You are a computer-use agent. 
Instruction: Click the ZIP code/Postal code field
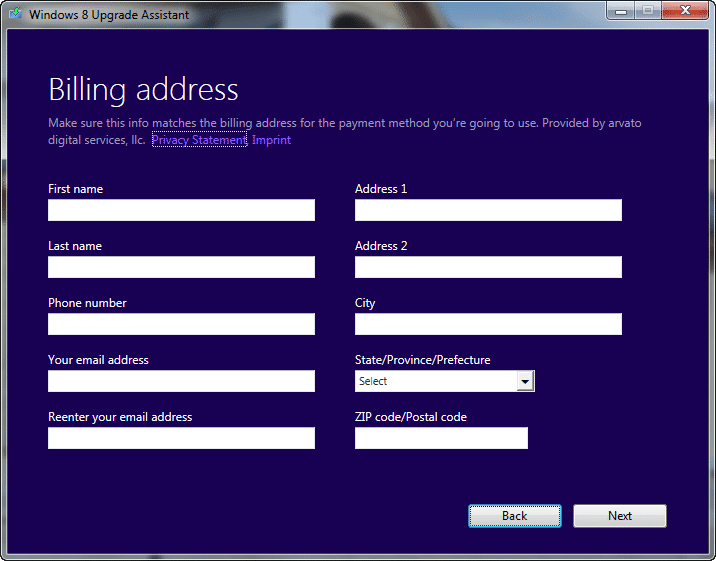[441, 438]
